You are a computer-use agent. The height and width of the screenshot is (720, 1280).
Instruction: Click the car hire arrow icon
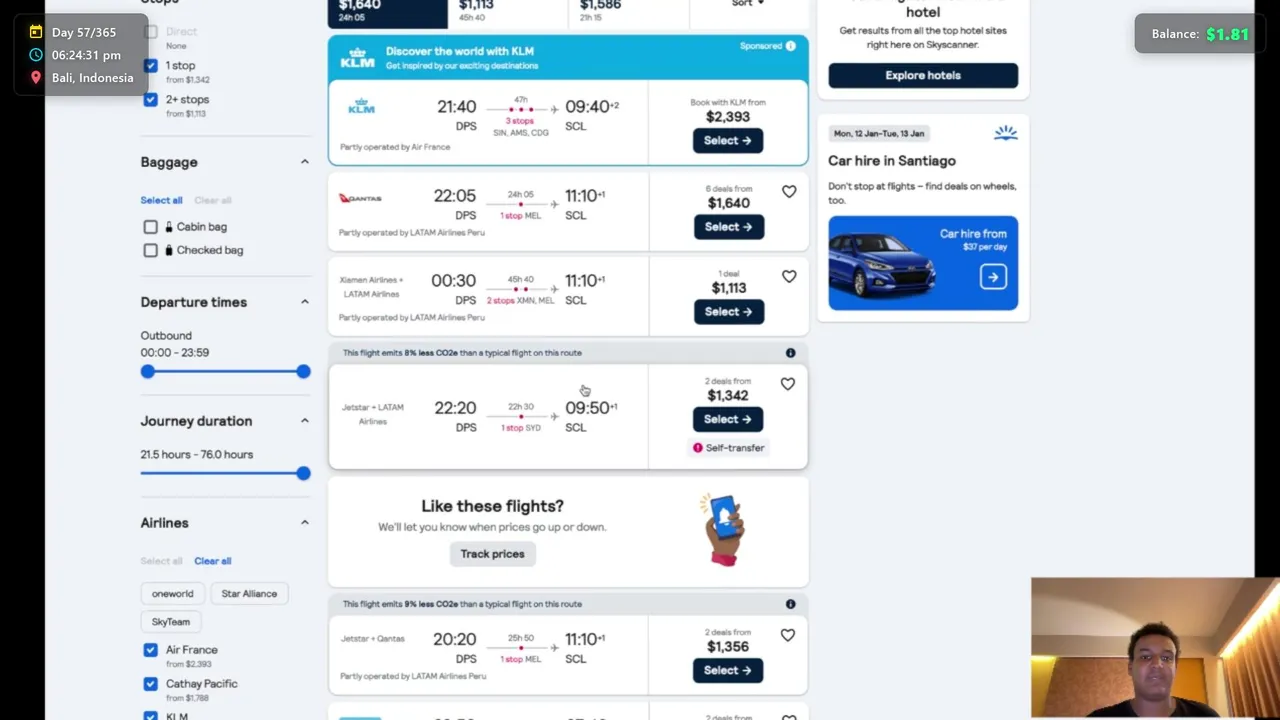tap(993, 277)
